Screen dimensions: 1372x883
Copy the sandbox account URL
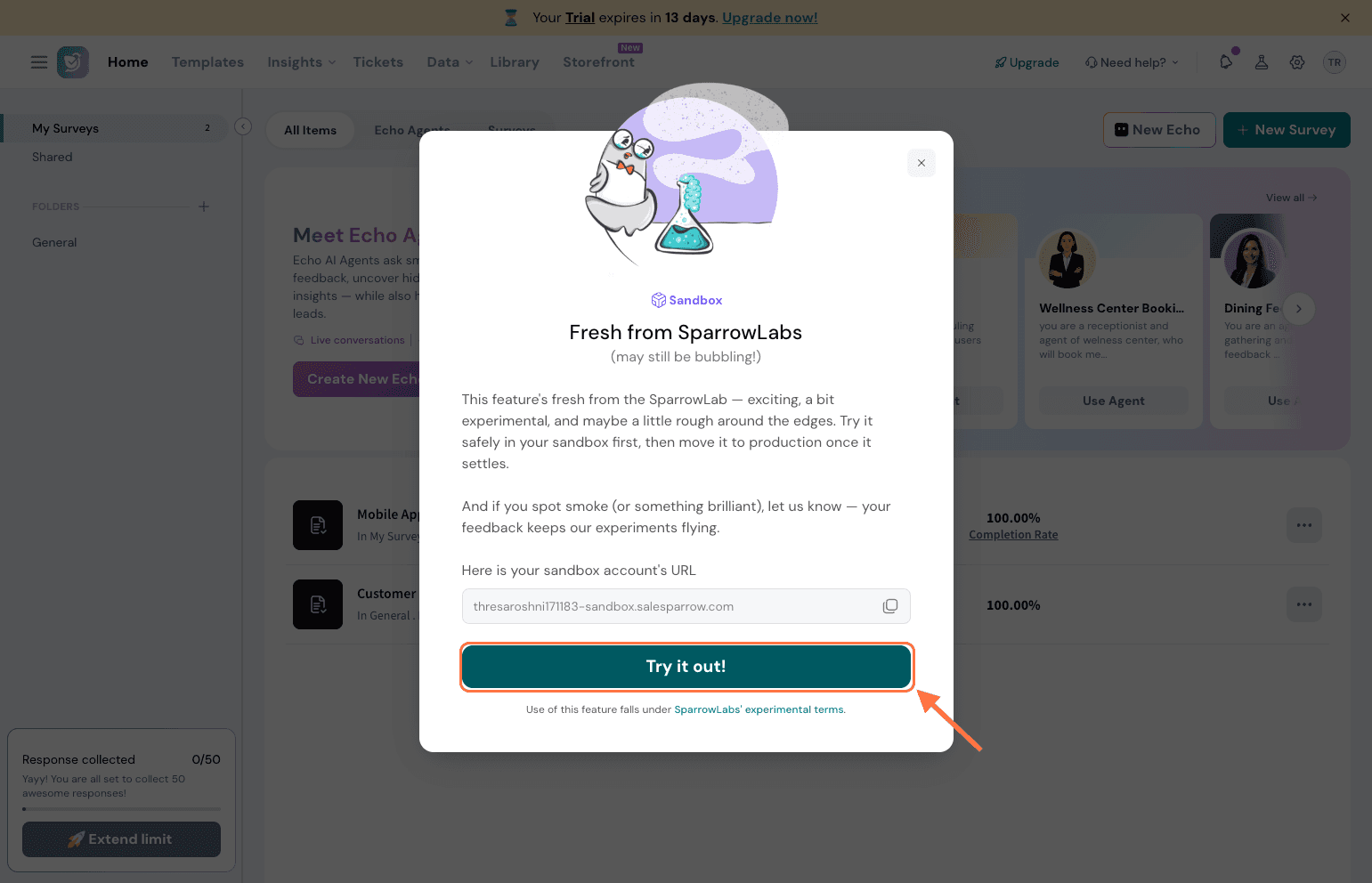889,606
